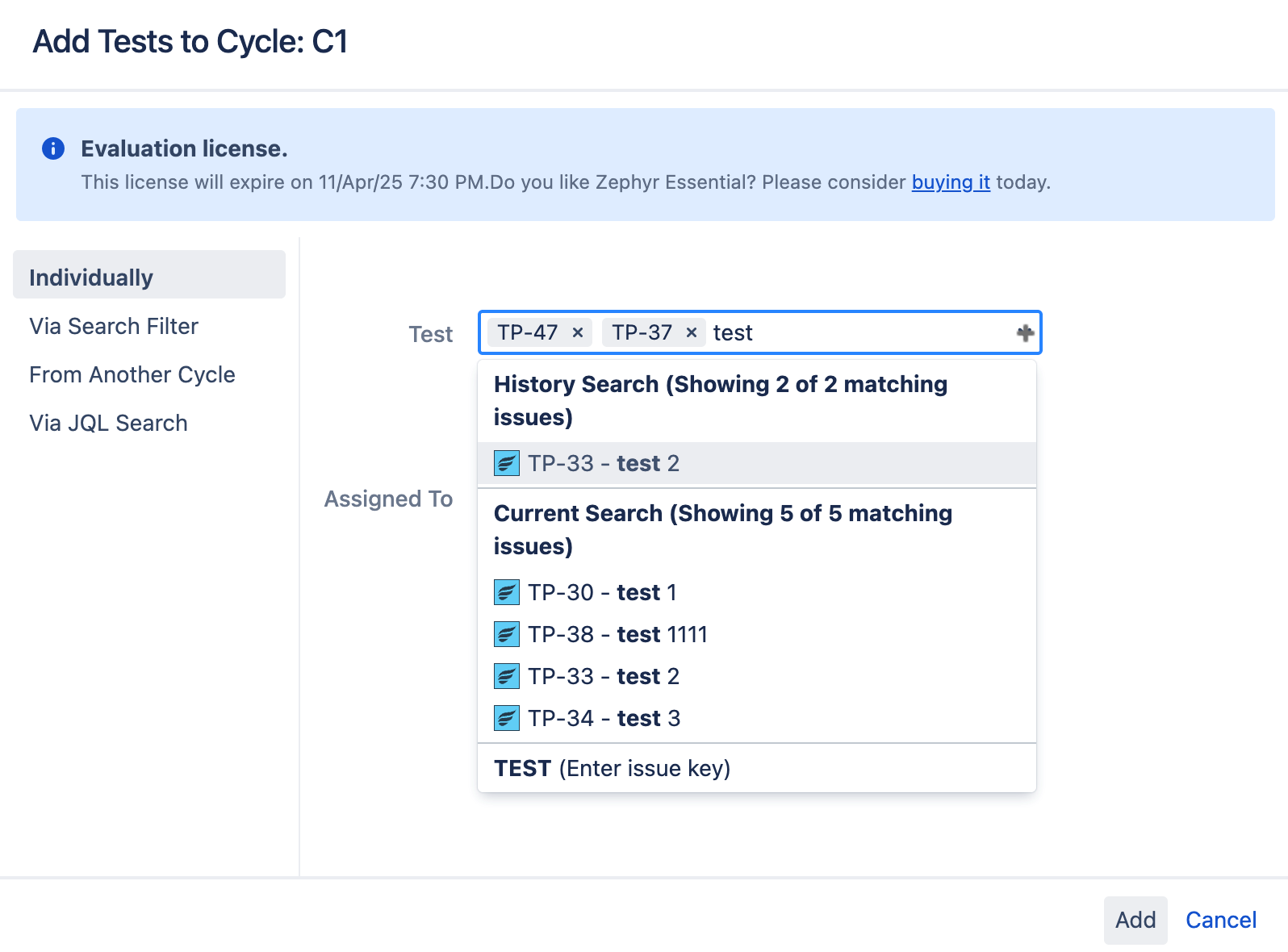Open the Via Search Filter tab
The height and width of the screenshot is (952, 1288).
point(114,326)
